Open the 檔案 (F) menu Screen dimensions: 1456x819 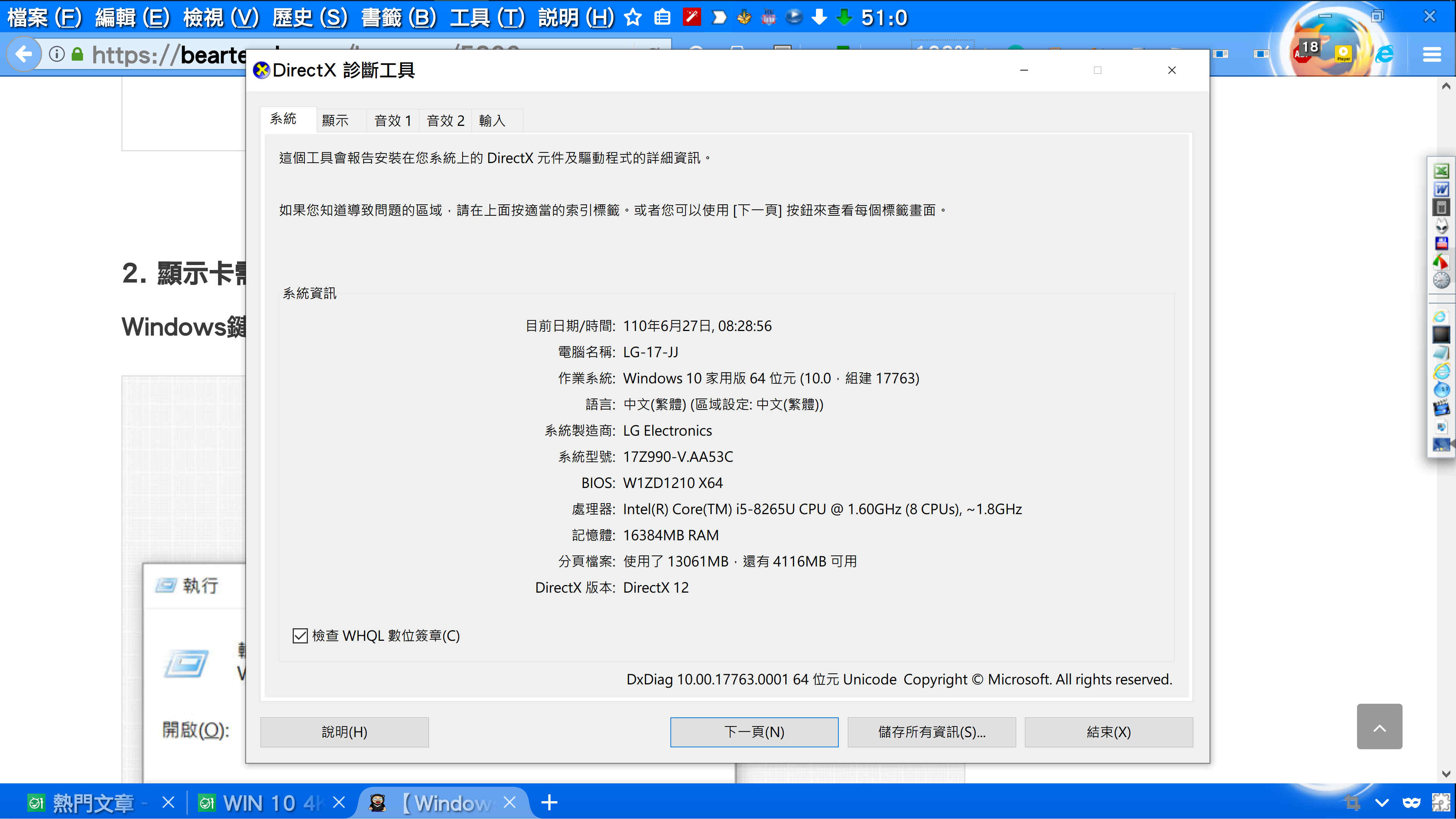45,17
